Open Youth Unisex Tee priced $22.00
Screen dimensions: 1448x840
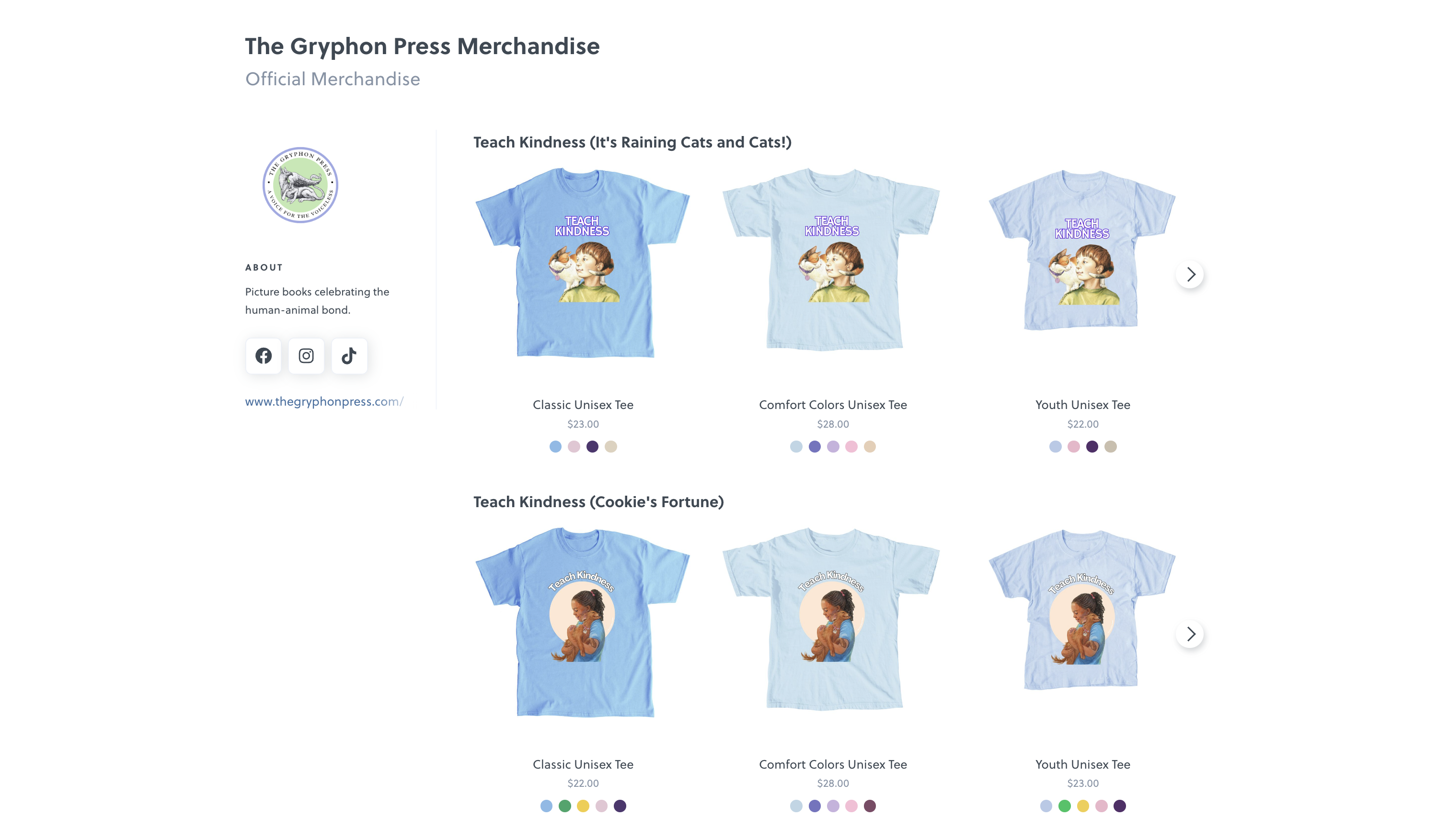(1082, 405)
